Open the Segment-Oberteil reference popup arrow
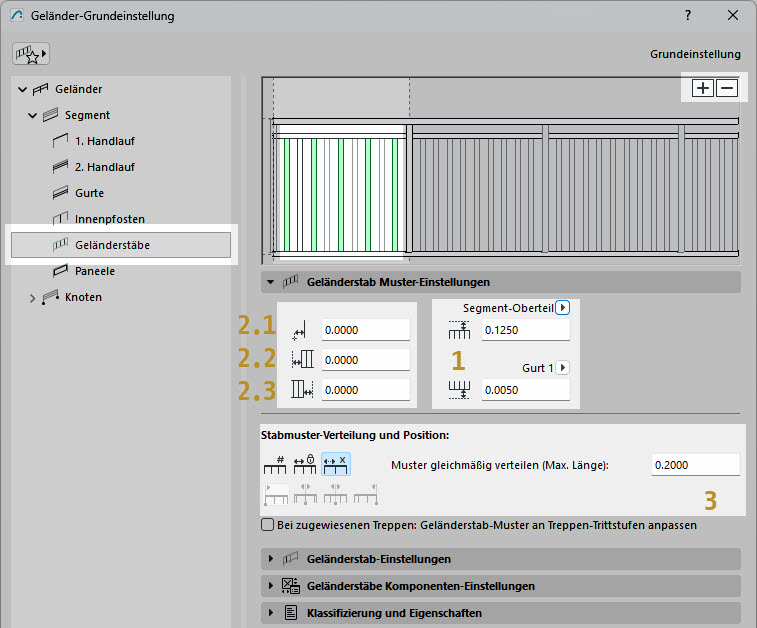This screenshot has width=757, height=628. (x=562, y=308)
